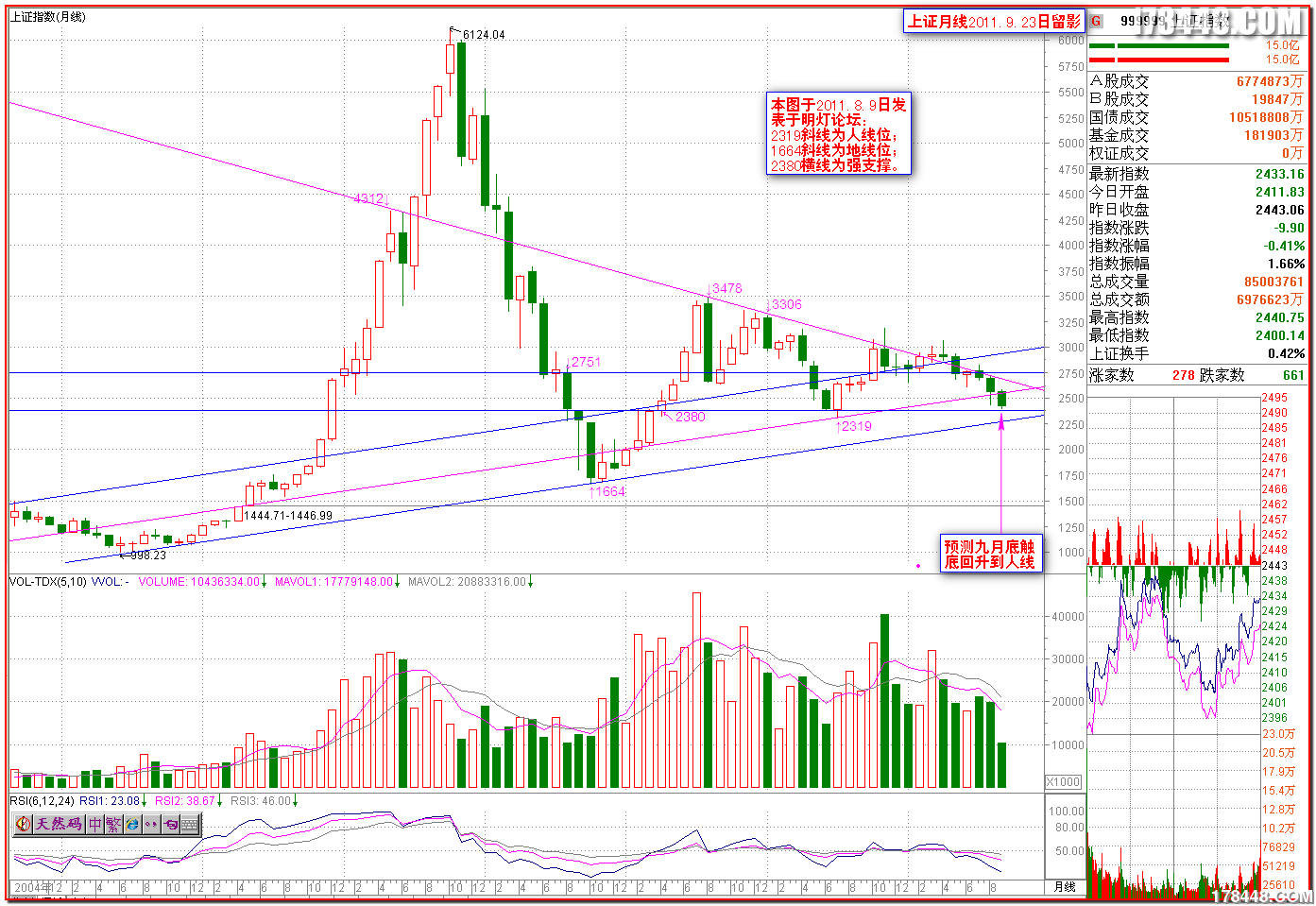
Task: Click the 最高指数 value 2440.75
Action: click(x=1280, y=317)
